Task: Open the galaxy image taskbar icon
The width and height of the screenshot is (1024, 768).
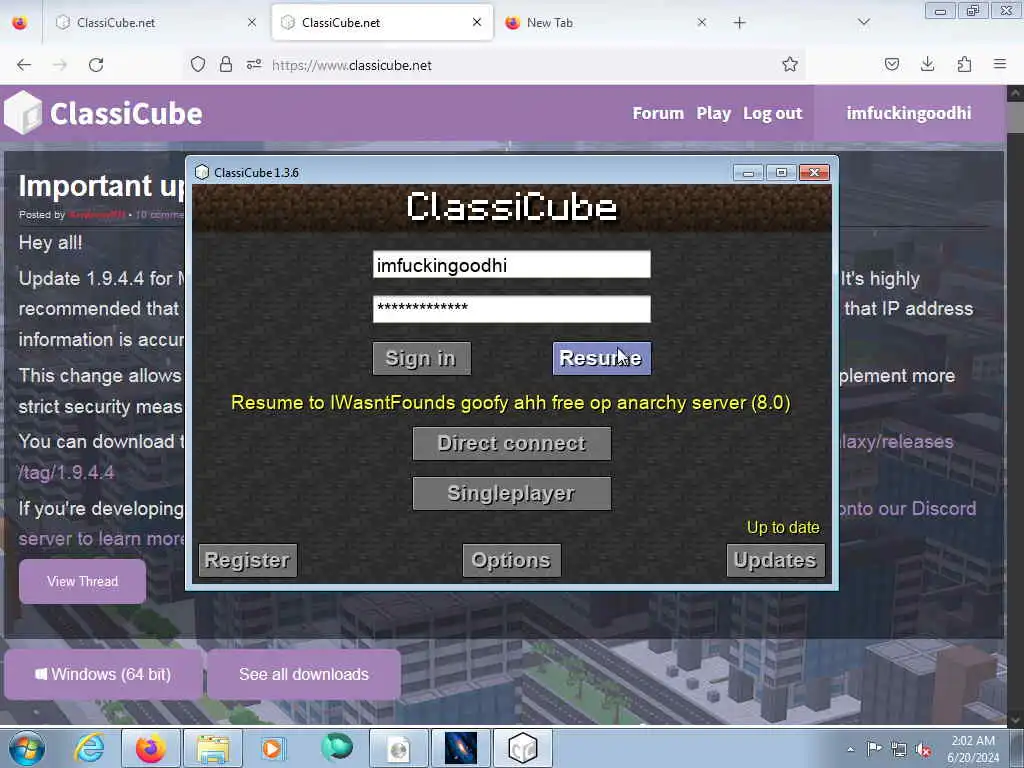Action: tap(460, 748)
